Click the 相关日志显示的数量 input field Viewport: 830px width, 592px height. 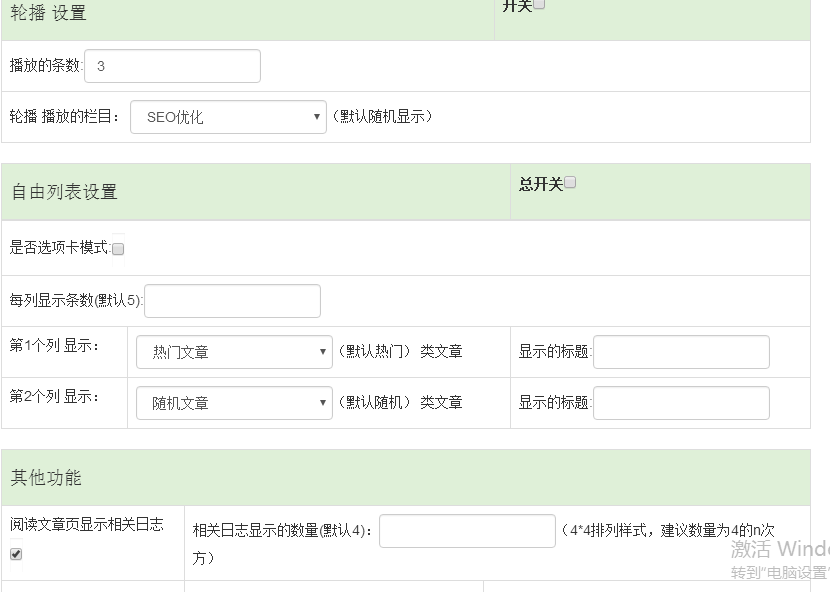click(466, 530)
